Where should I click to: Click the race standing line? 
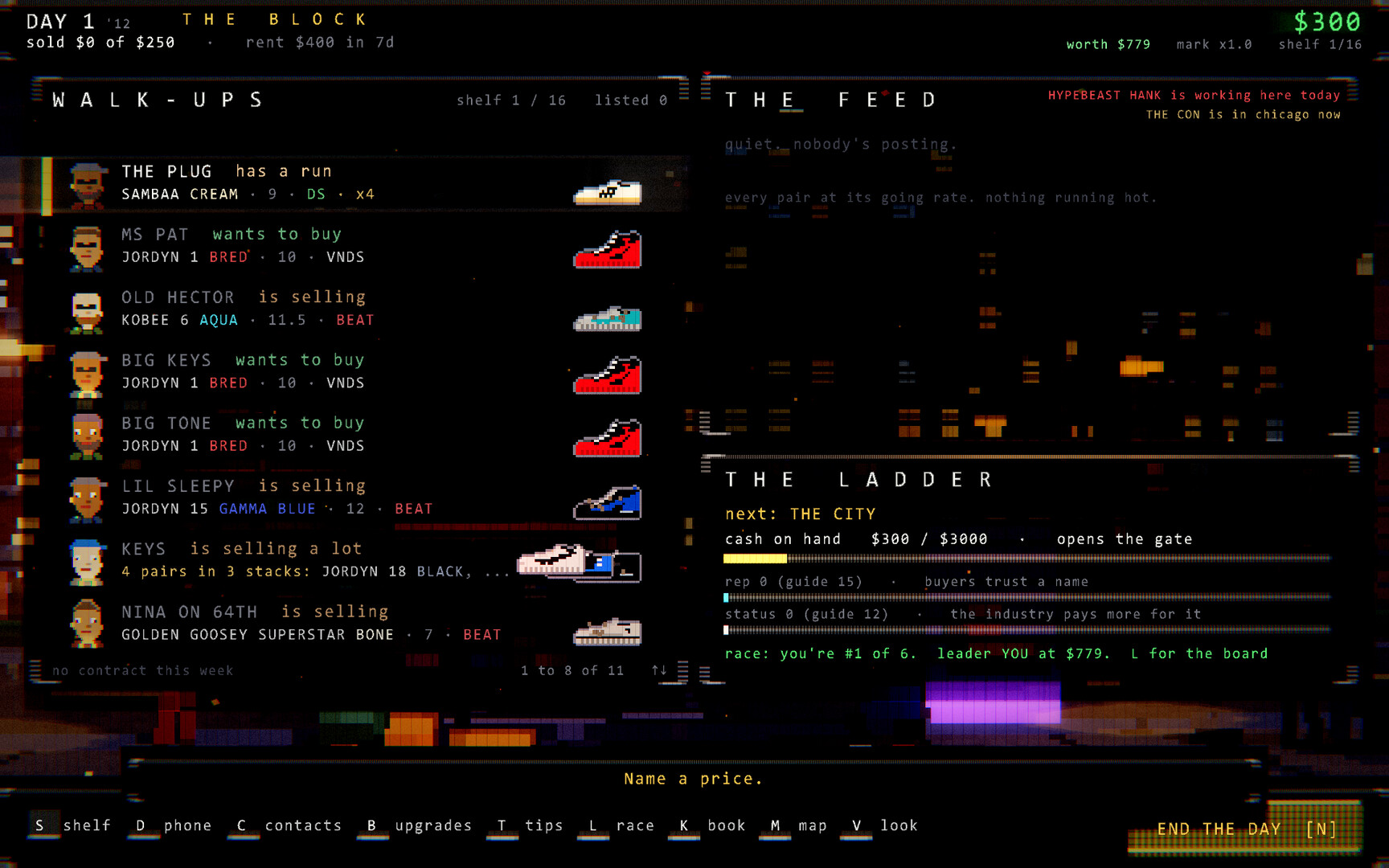[996, 653]
